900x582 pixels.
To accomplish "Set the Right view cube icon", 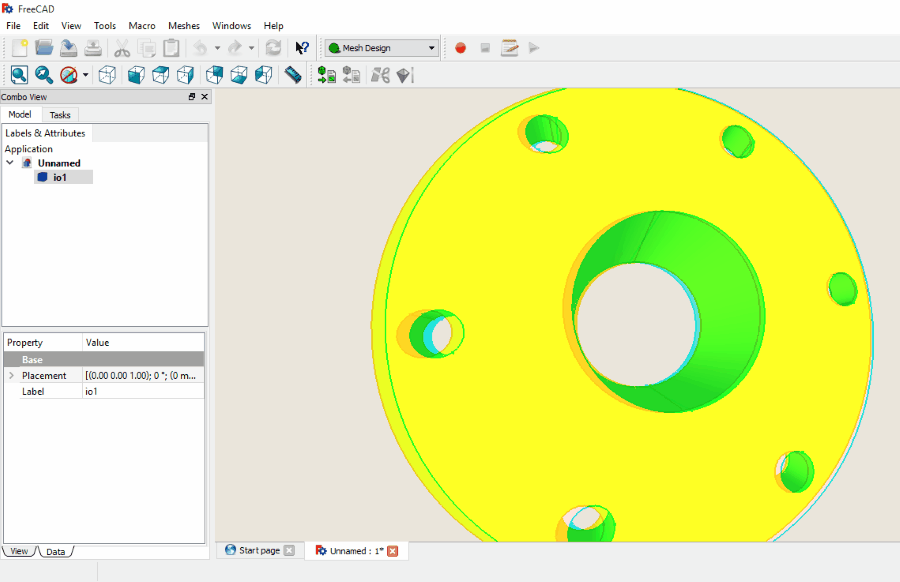I will click(185, 75).
